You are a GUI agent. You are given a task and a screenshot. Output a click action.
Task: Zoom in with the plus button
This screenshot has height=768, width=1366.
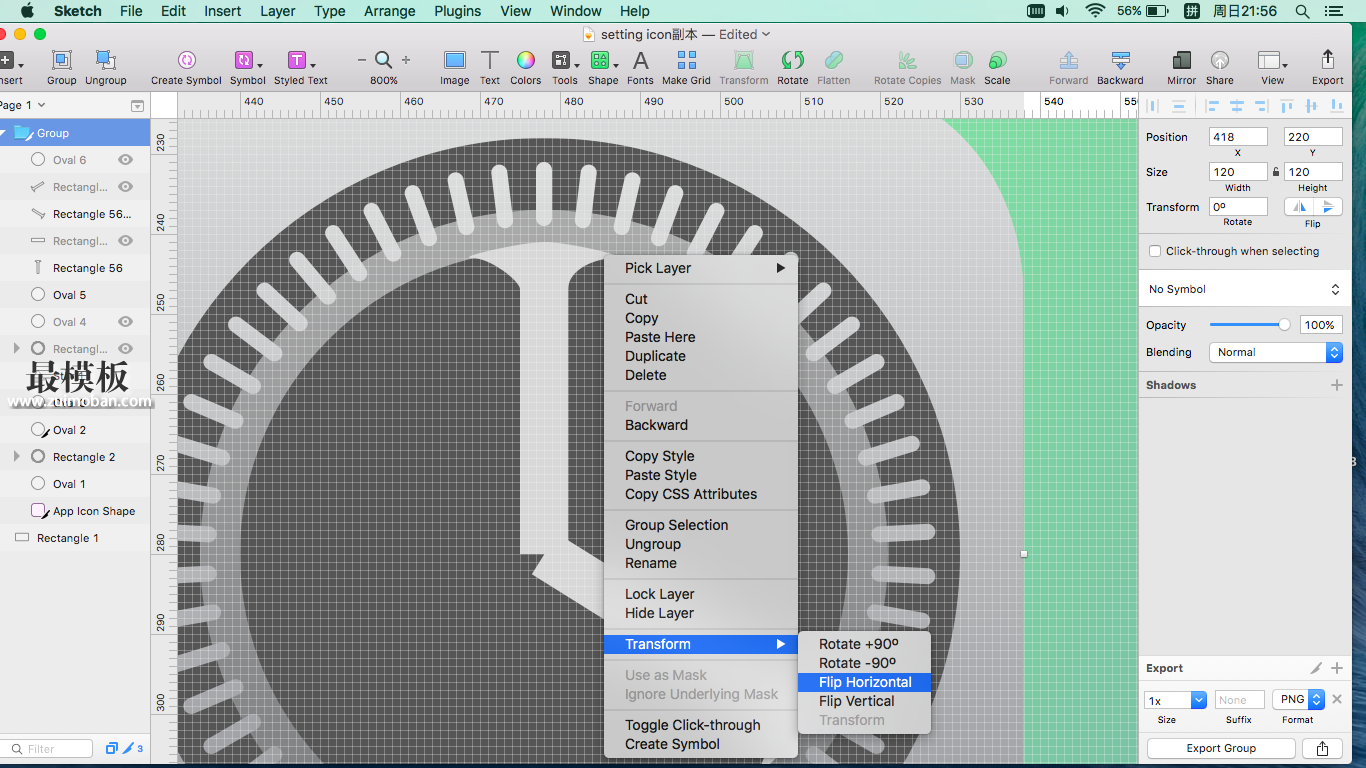406,60
